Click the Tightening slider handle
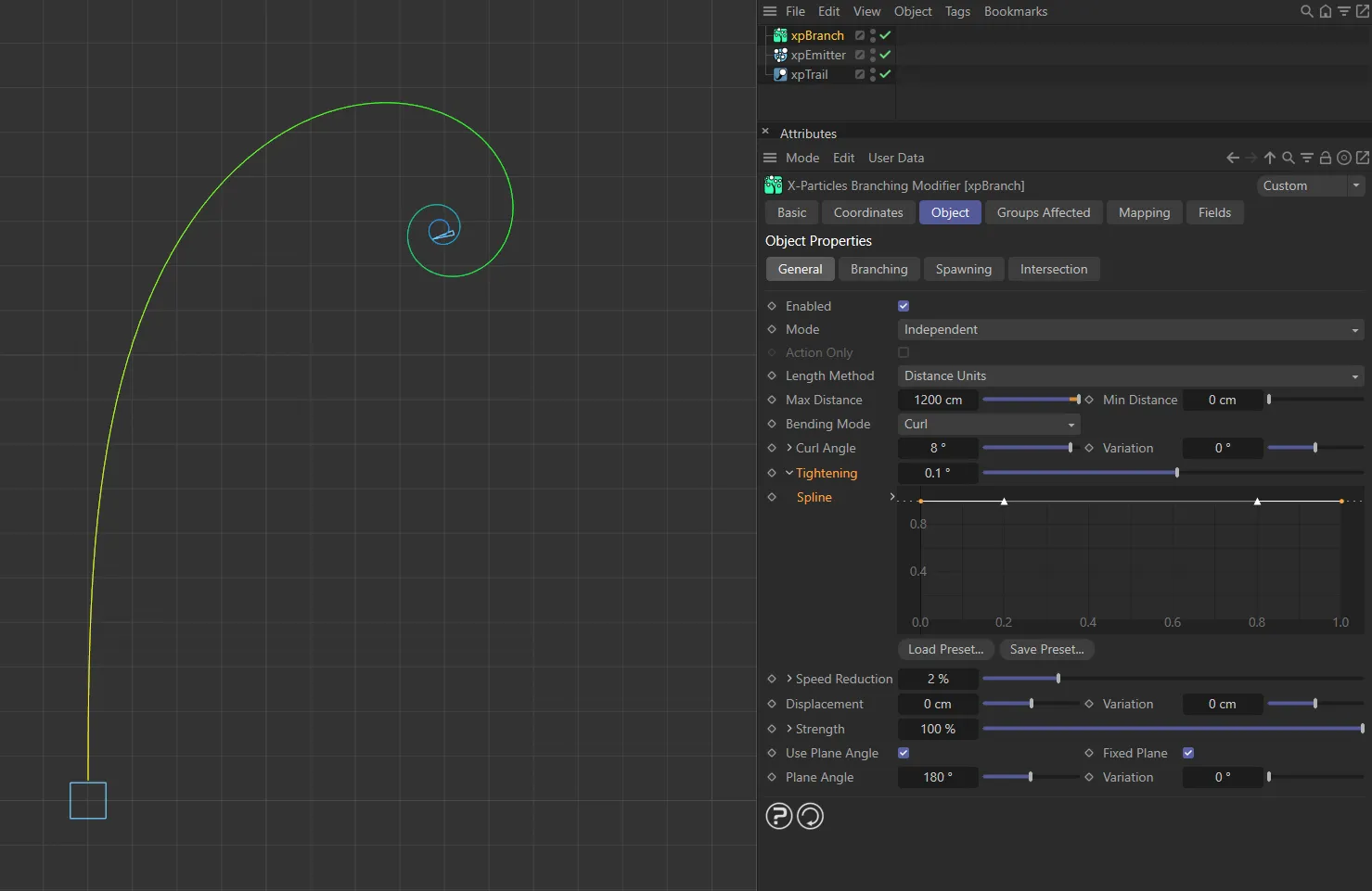This screenshot has width=1372, height=891. (x=1176, y=473)
